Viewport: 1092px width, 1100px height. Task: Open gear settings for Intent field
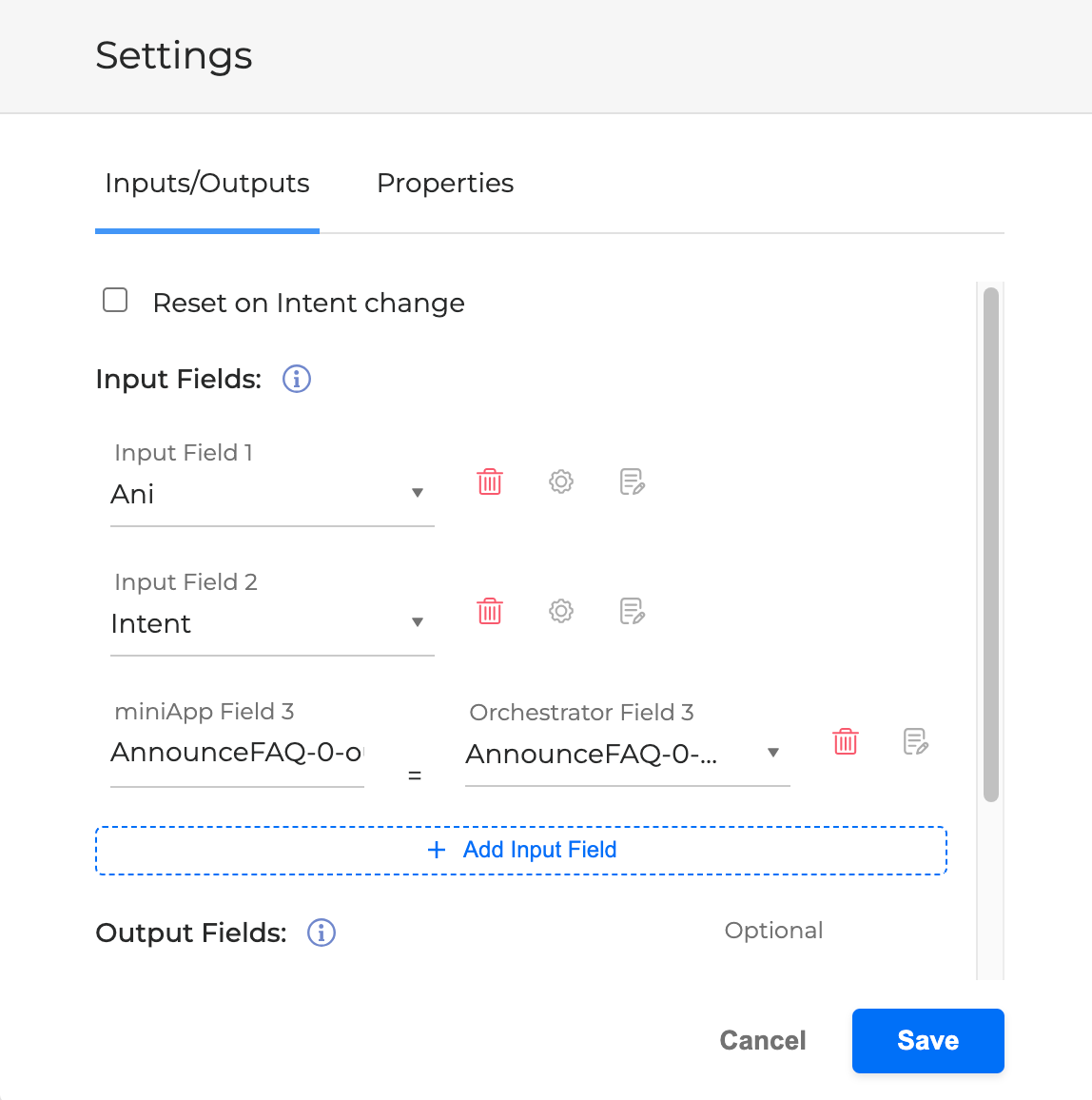561,611
